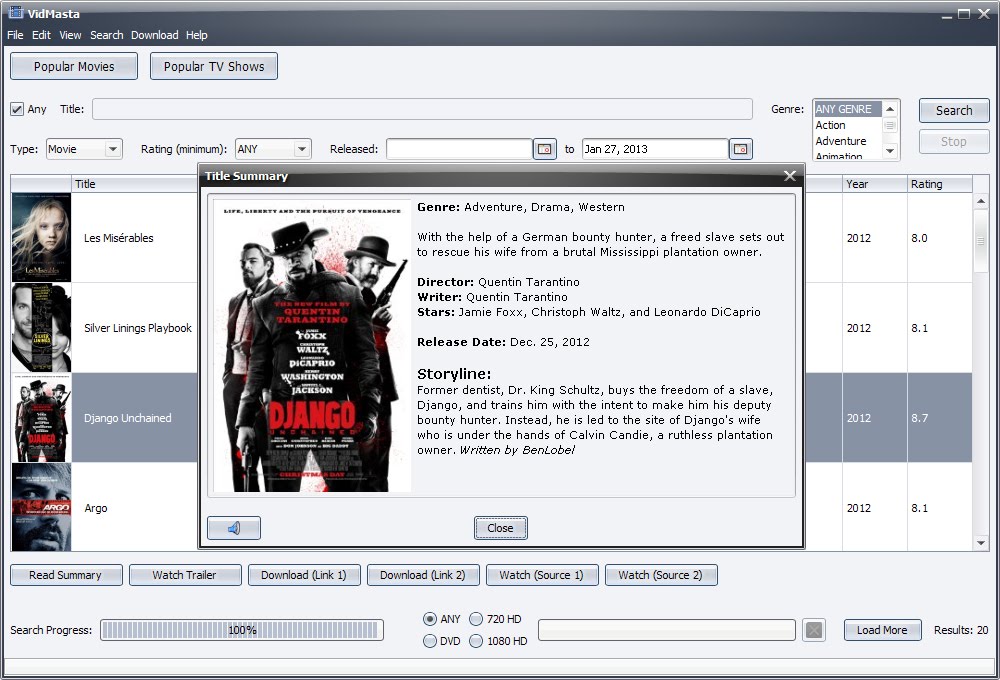Image resolution: width=1000 pixels, height=680 pixels.
Task: Open the Edit menu
Action: 41,35
